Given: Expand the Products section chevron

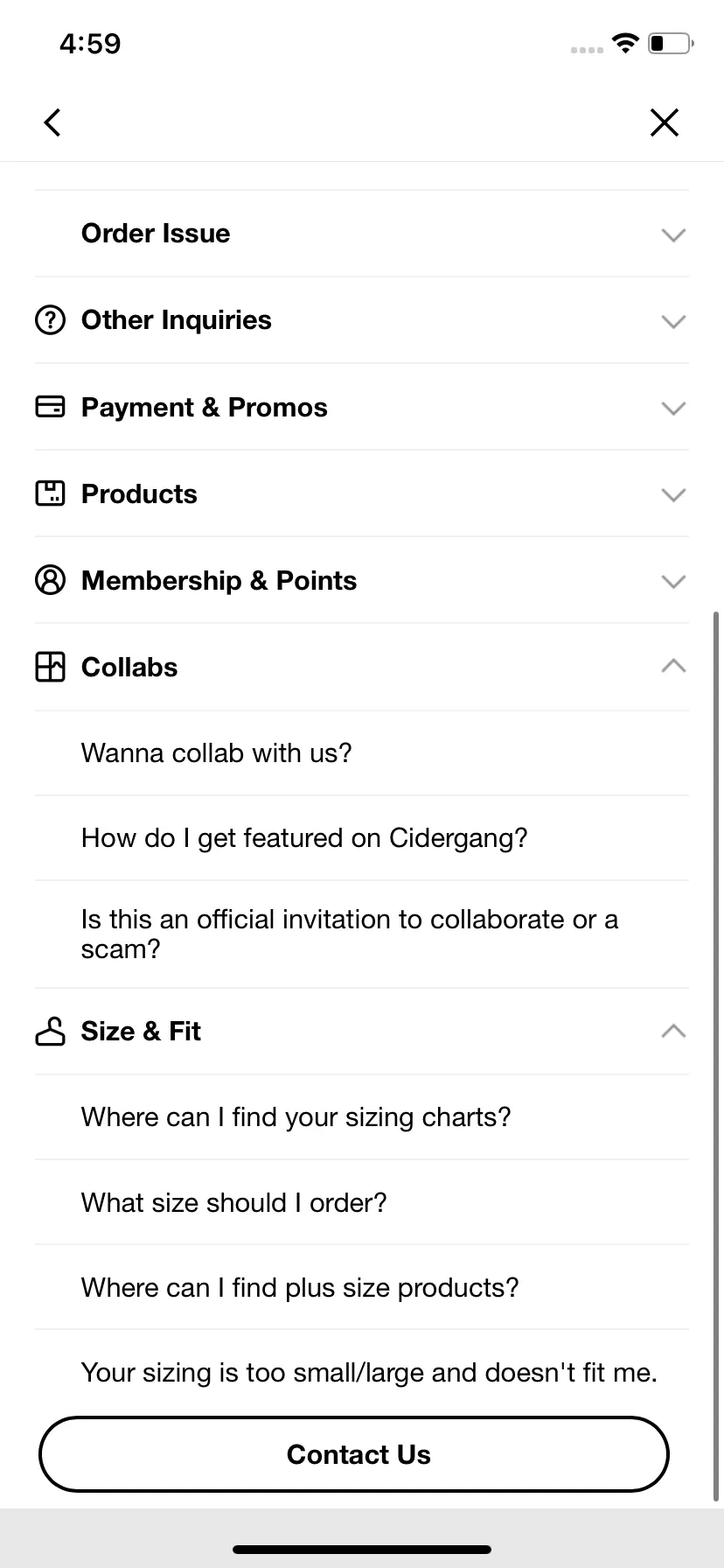Looking at the screenshot, I should click(x=673, y=494).
